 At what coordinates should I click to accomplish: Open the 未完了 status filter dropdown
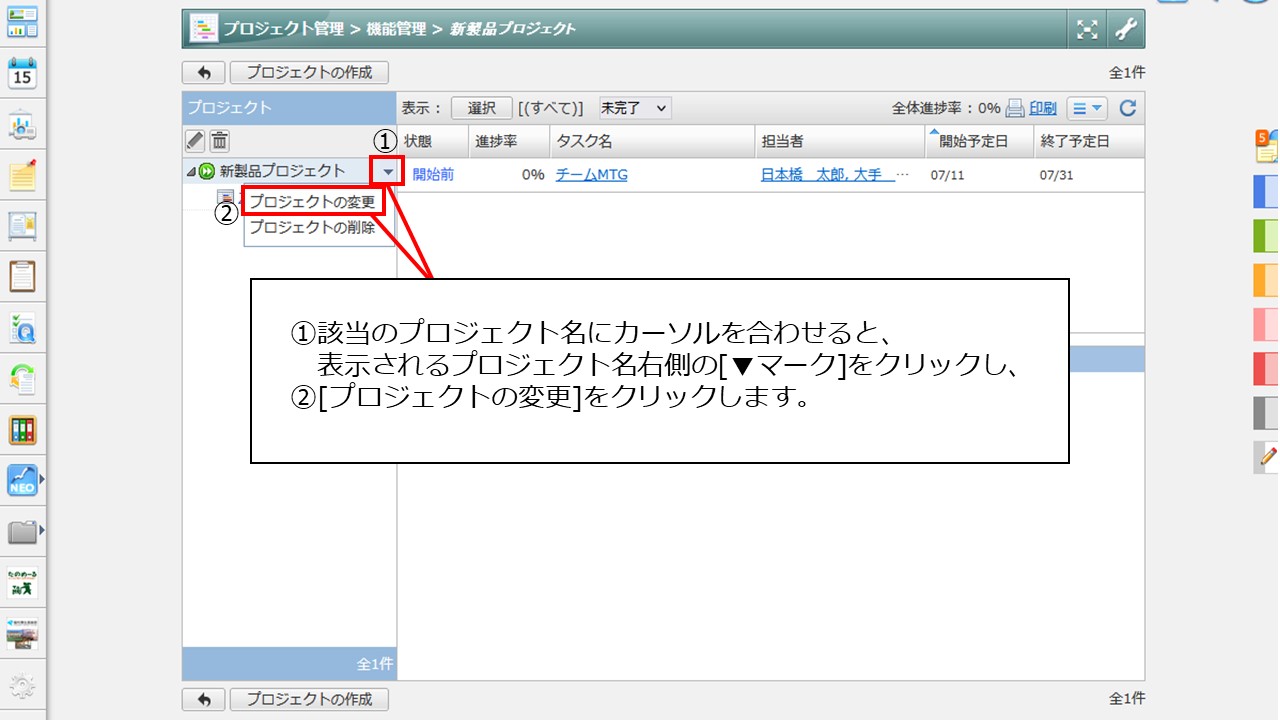pos(634,108)
